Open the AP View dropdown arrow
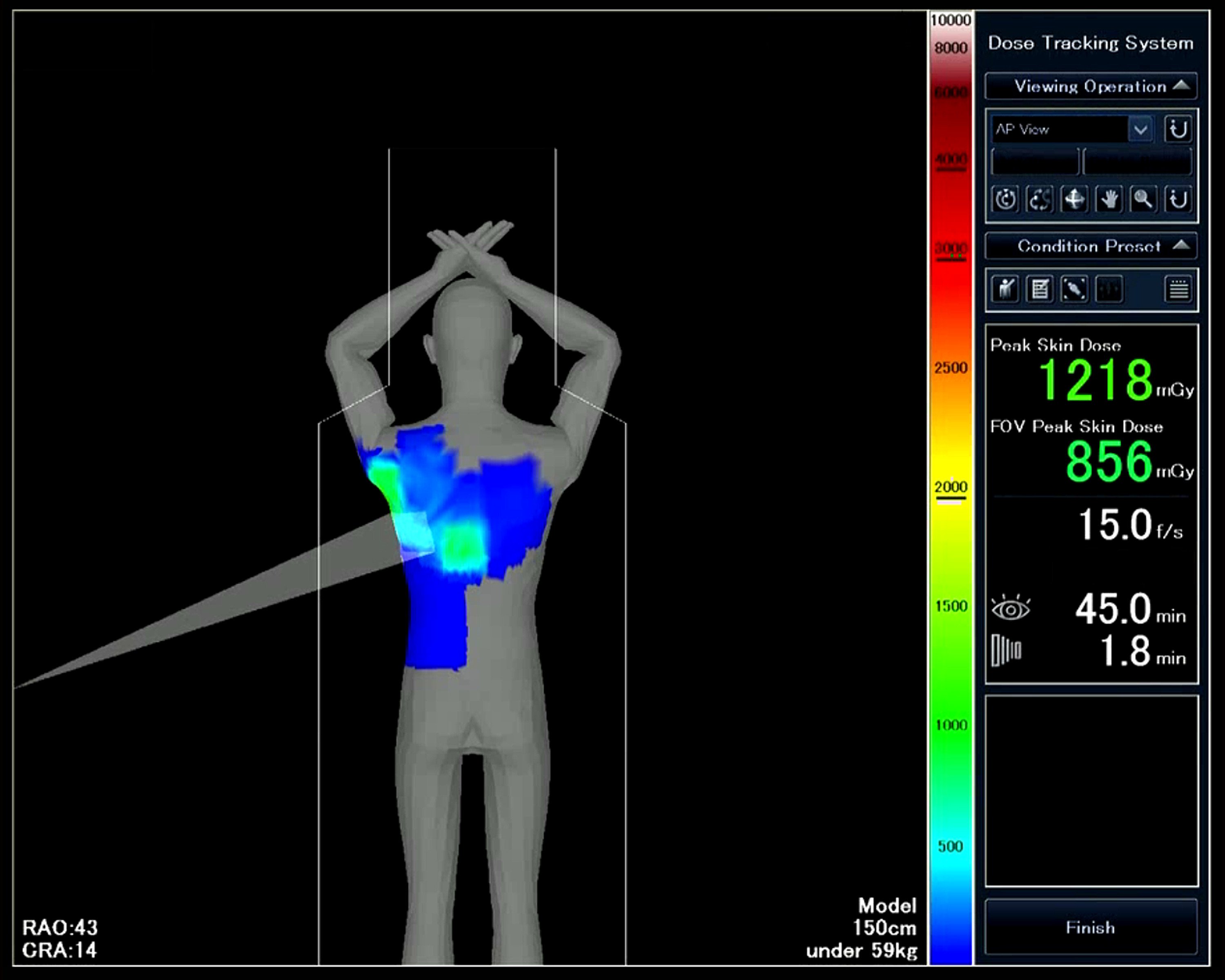The height and width of the screenshot is (980, 1225). click(x=1140, y=129)
